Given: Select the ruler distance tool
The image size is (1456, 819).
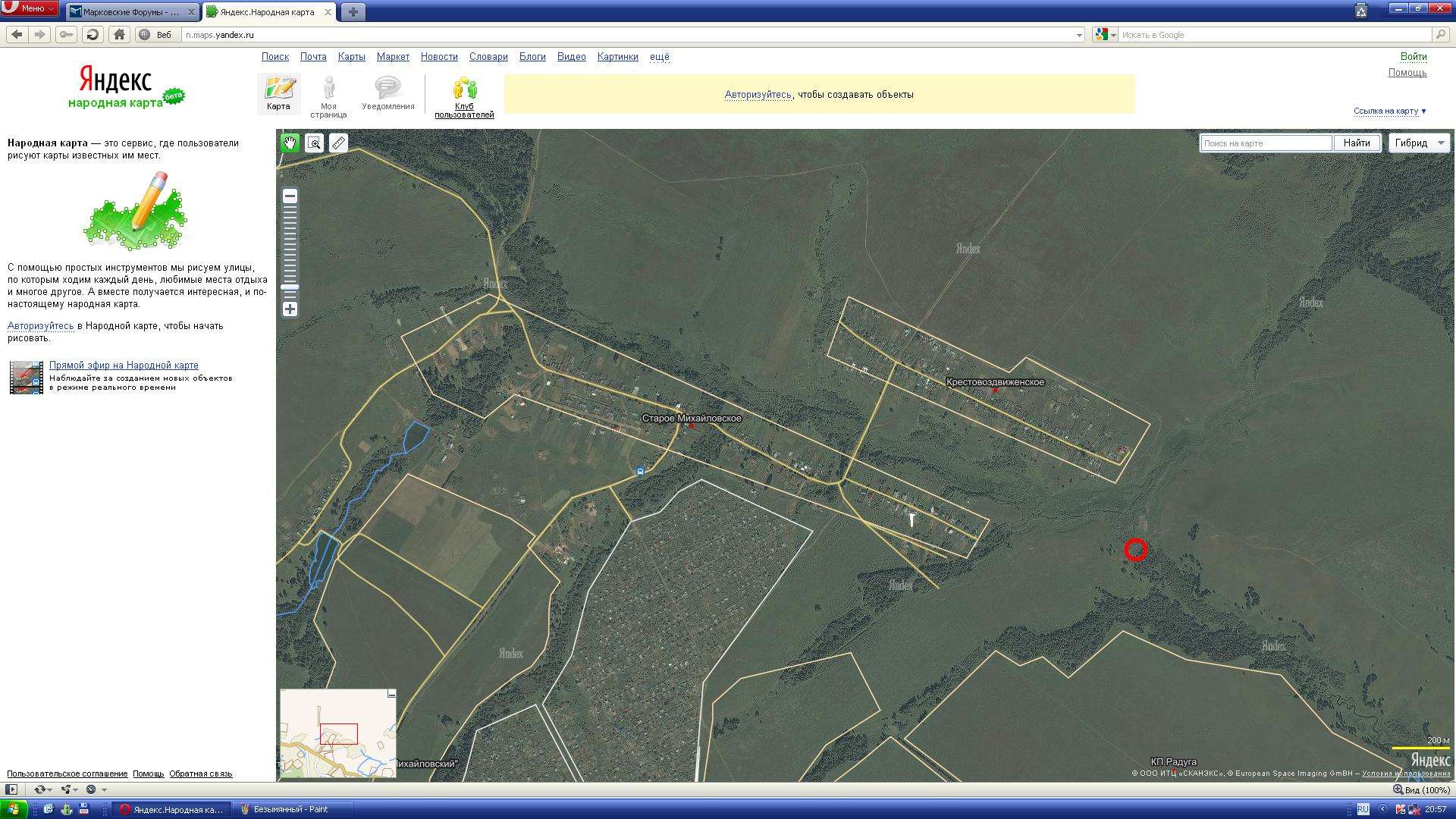Looking at the screenshot, I should [338, 143].
